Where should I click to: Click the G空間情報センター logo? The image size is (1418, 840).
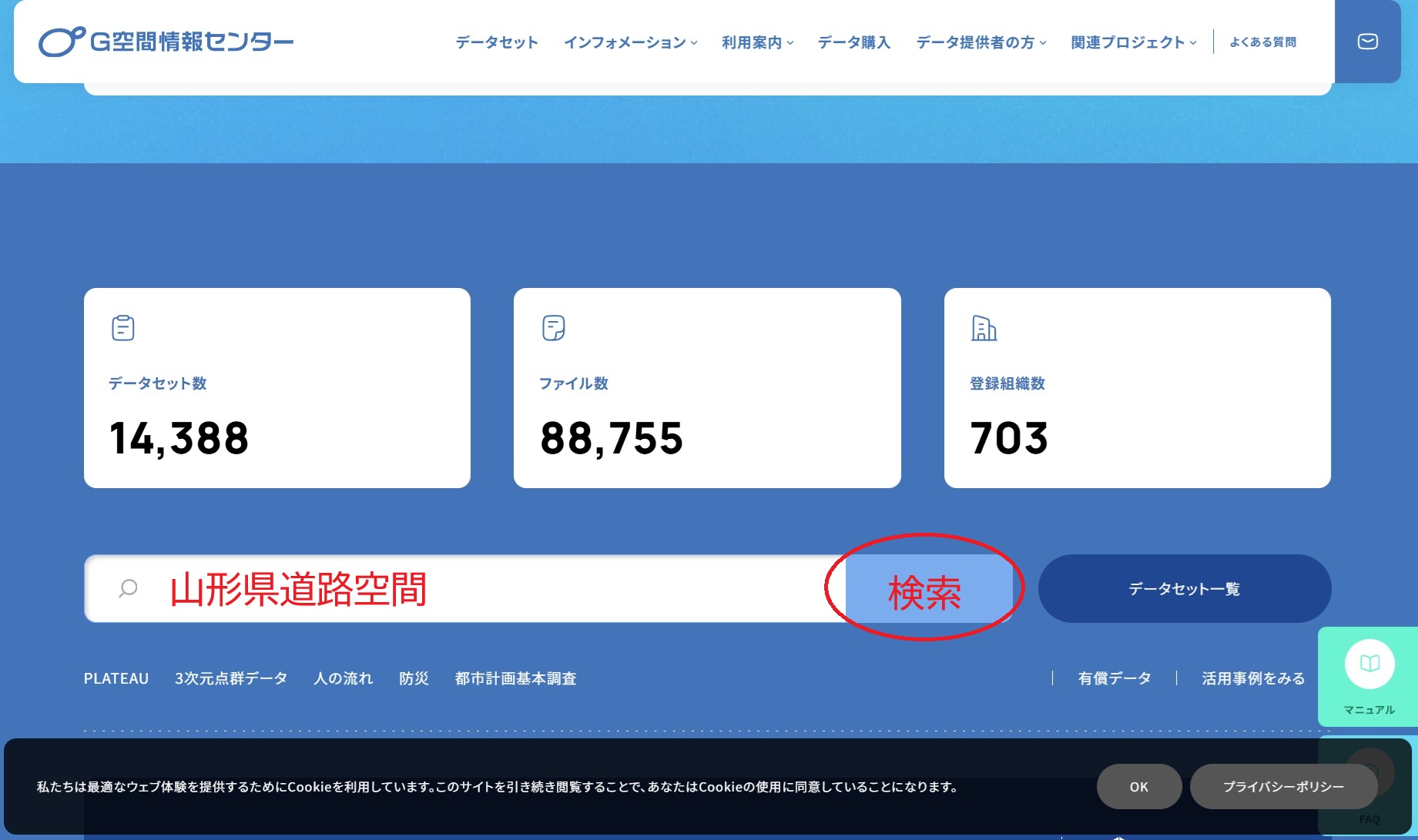164,42
